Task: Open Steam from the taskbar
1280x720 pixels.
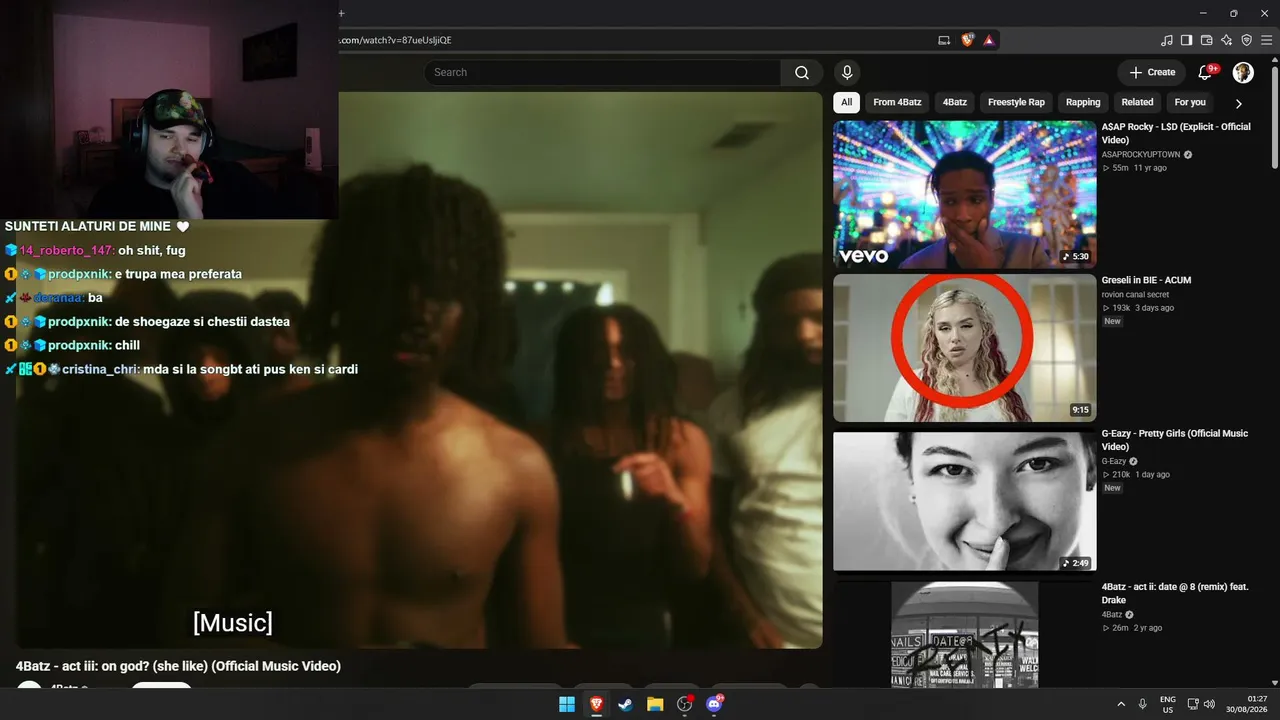Action: click(x=625, y=704)
